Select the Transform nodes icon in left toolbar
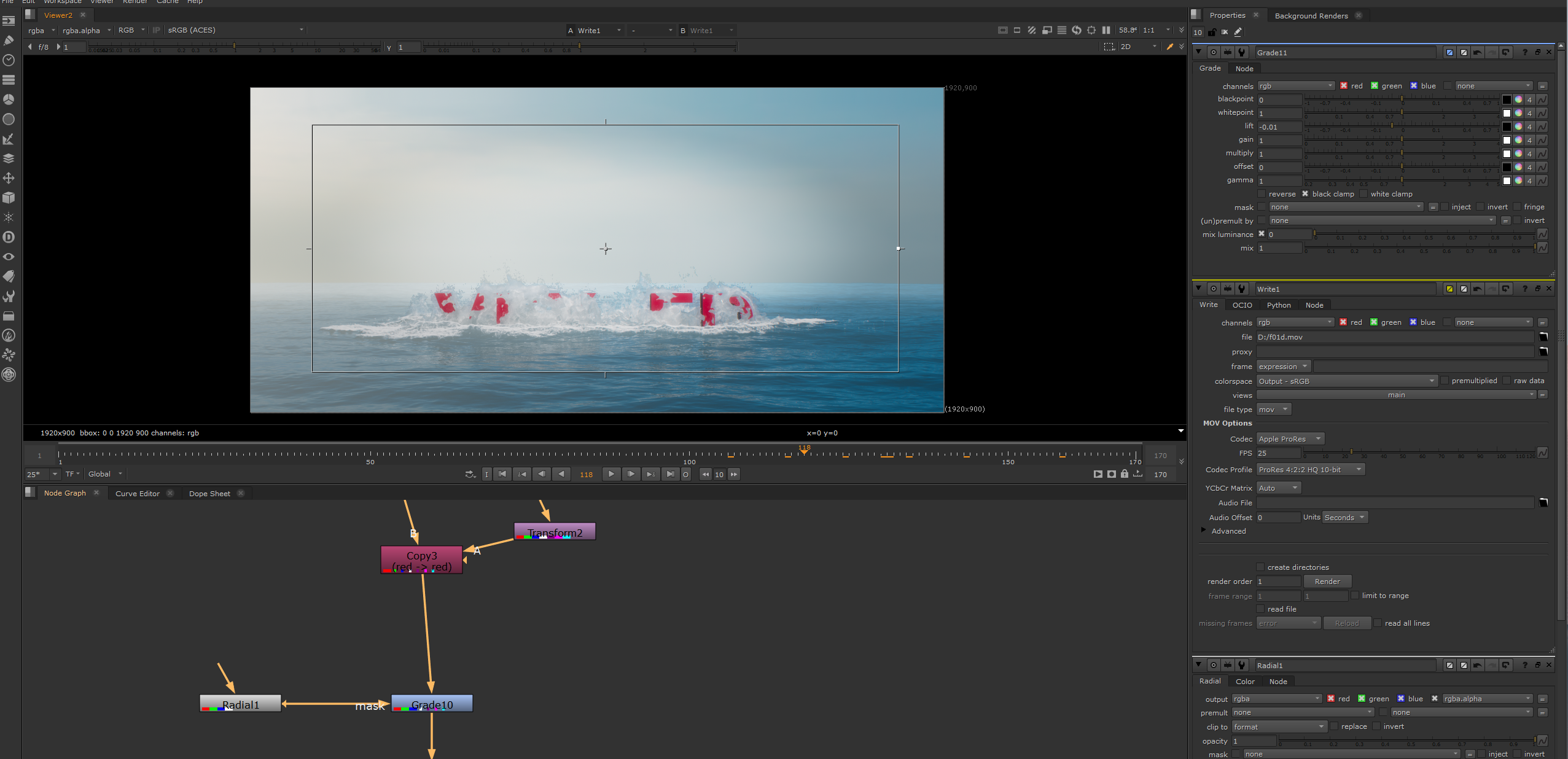Screen dimensions: 1568x759 tap(9, 177)
